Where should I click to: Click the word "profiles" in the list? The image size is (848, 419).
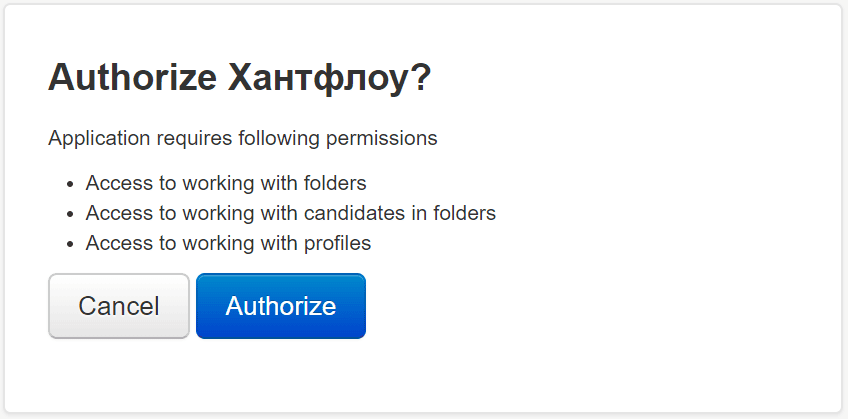tap(337, 243)
